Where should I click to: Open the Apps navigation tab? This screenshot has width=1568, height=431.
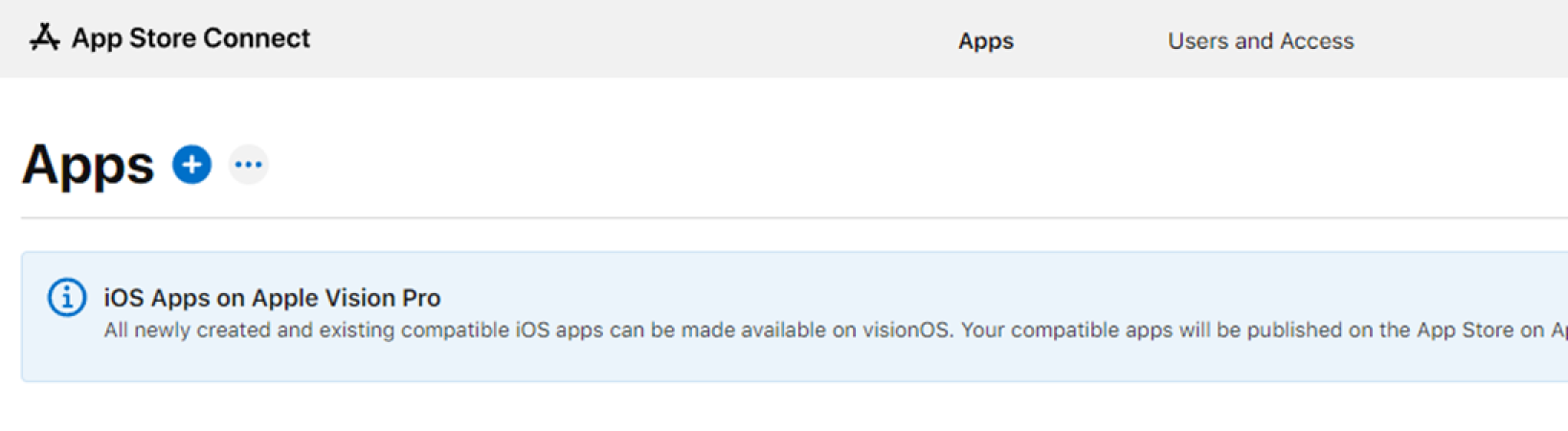coord(985,41)
